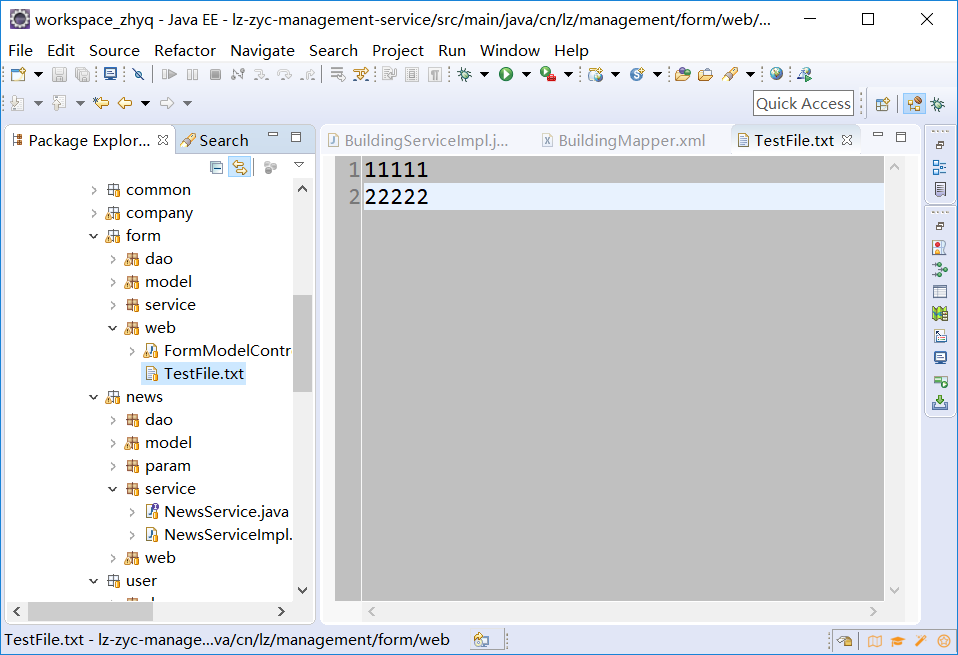Open the New wizard icon in toolbar

tap(18, 75)
